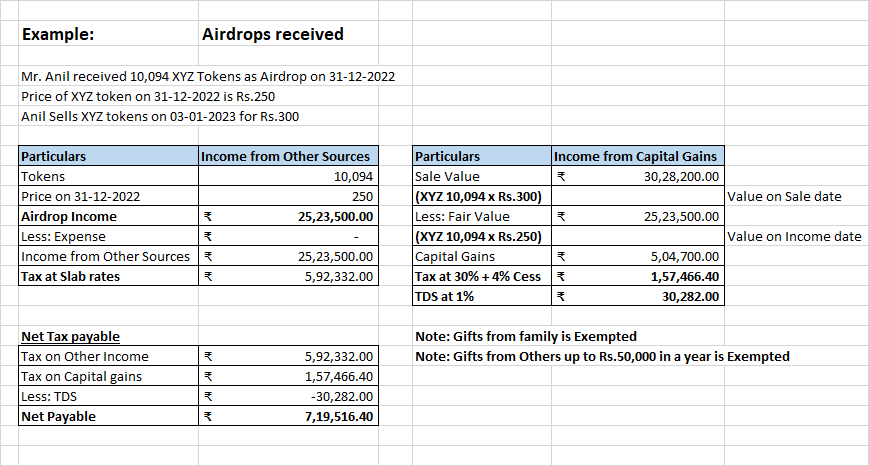Click the "Value on Sale date" note
This screenshot has width=869, height=466.
tap(785, 197)
